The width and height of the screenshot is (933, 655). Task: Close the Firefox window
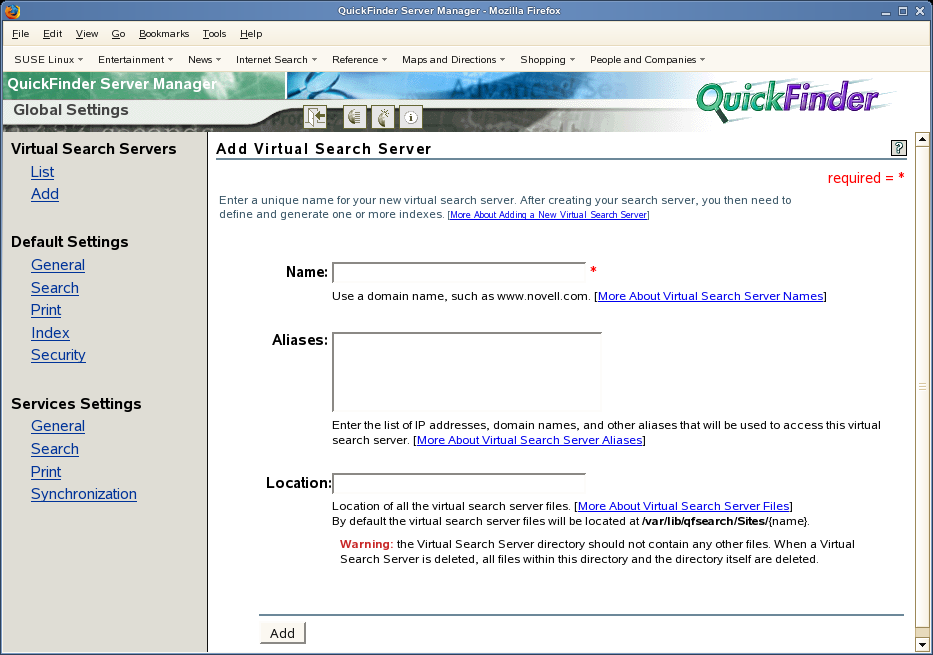920,11
